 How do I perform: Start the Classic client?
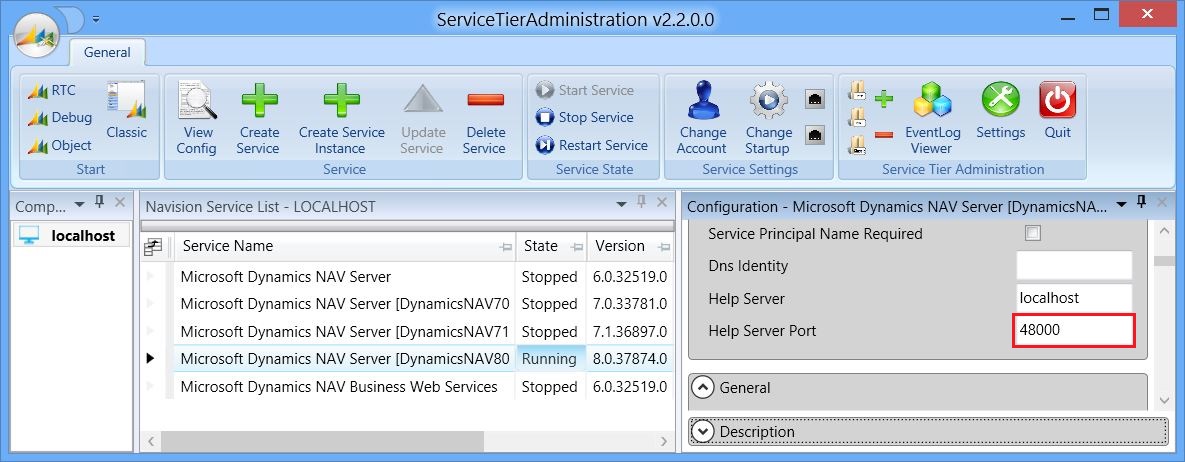[126, 110]
